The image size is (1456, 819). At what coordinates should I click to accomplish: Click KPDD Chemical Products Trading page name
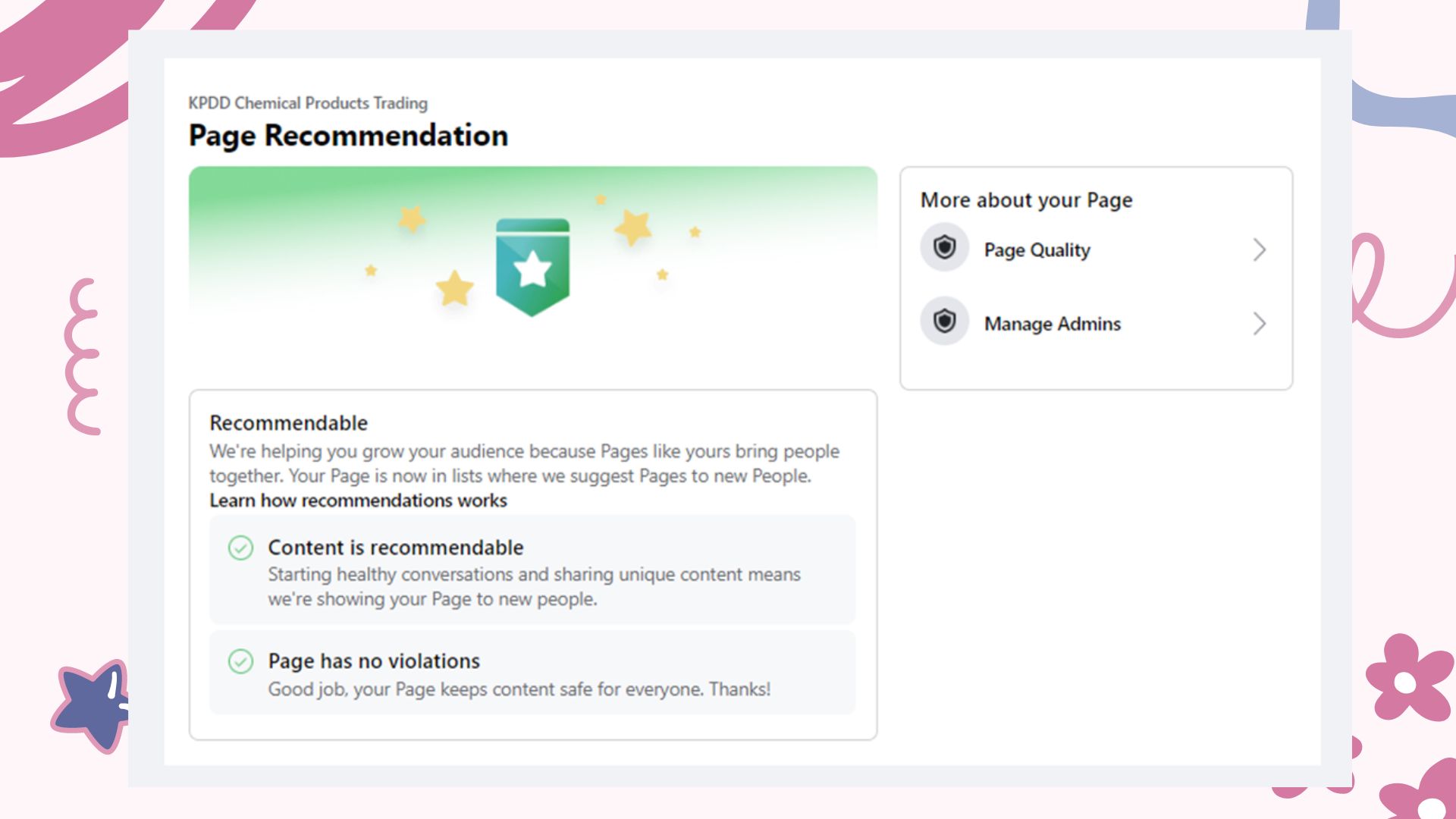point(308,103)
